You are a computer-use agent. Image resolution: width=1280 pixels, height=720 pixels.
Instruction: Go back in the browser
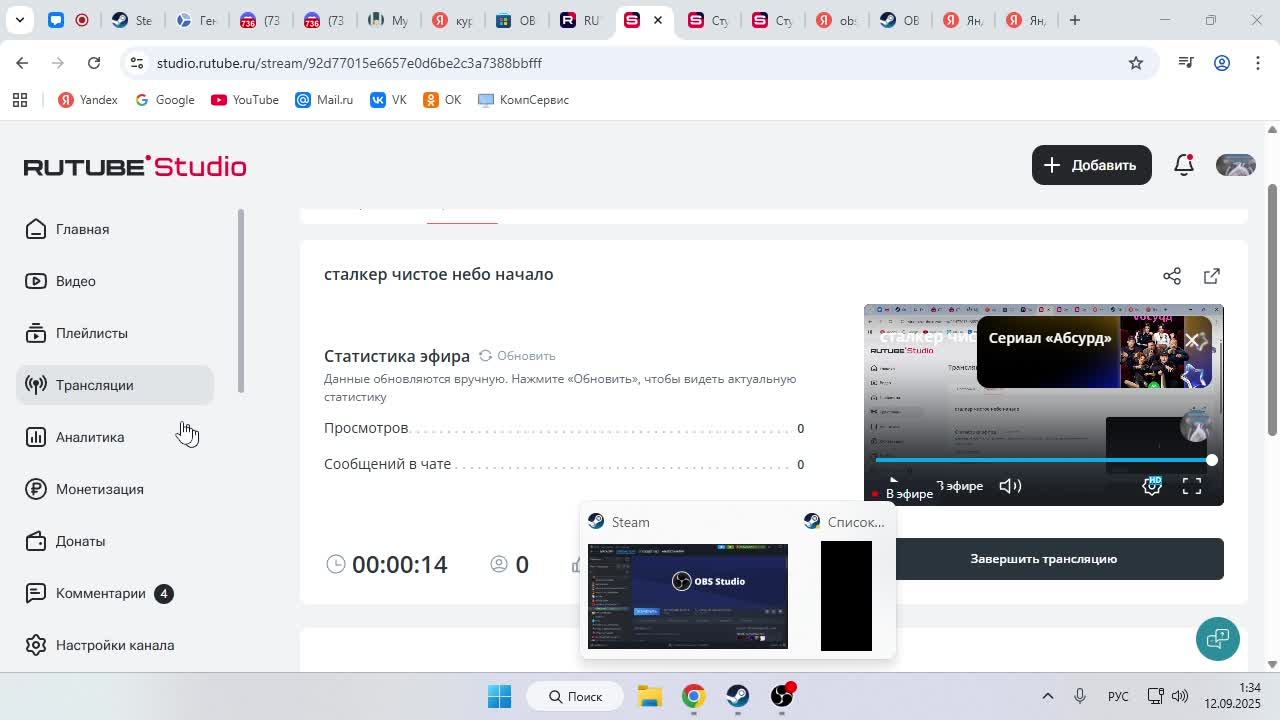tap(22, 63)
